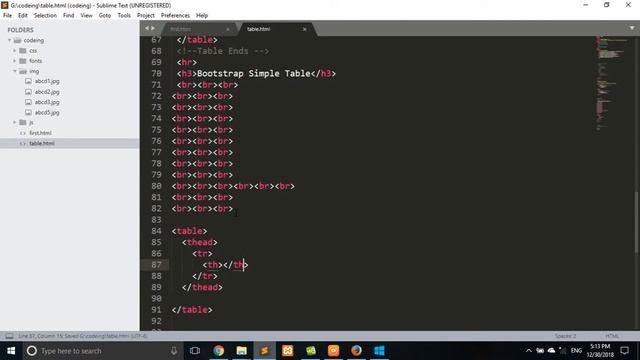
Task: Select the img folder icon
Action: (23, 71)
